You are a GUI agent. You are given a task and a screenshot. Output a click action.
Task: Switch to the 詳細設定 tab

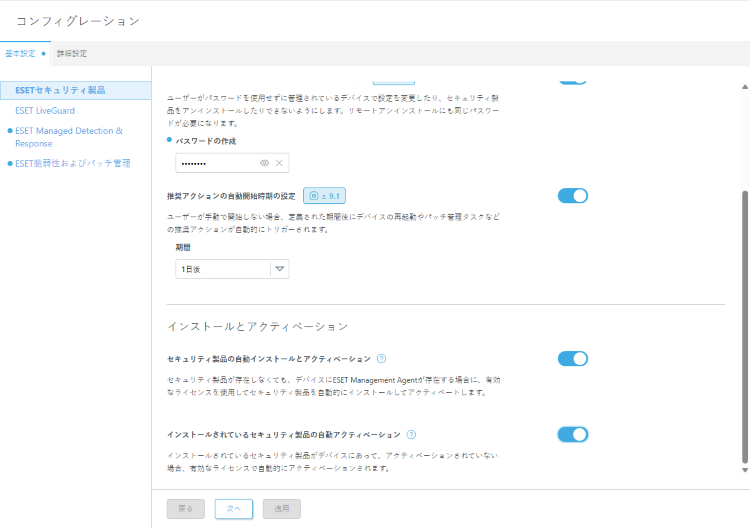point(71,53)
